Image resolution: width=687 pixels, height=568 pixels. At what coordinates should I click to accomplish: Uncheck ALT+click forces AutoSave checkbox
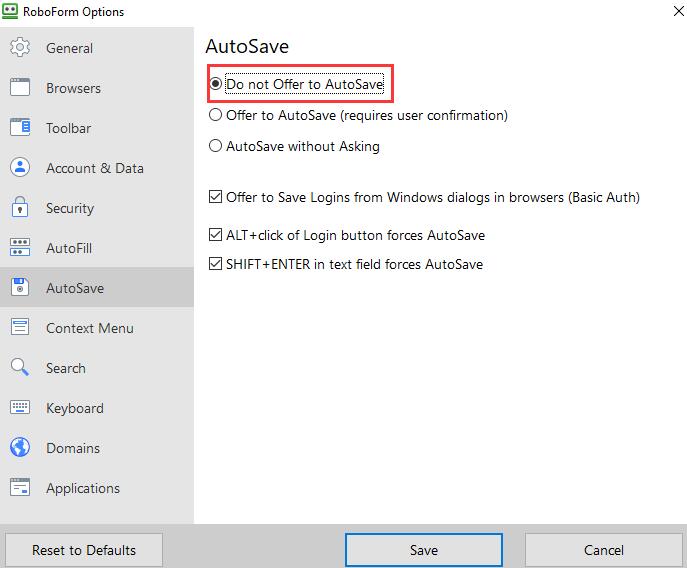(216, 235)
